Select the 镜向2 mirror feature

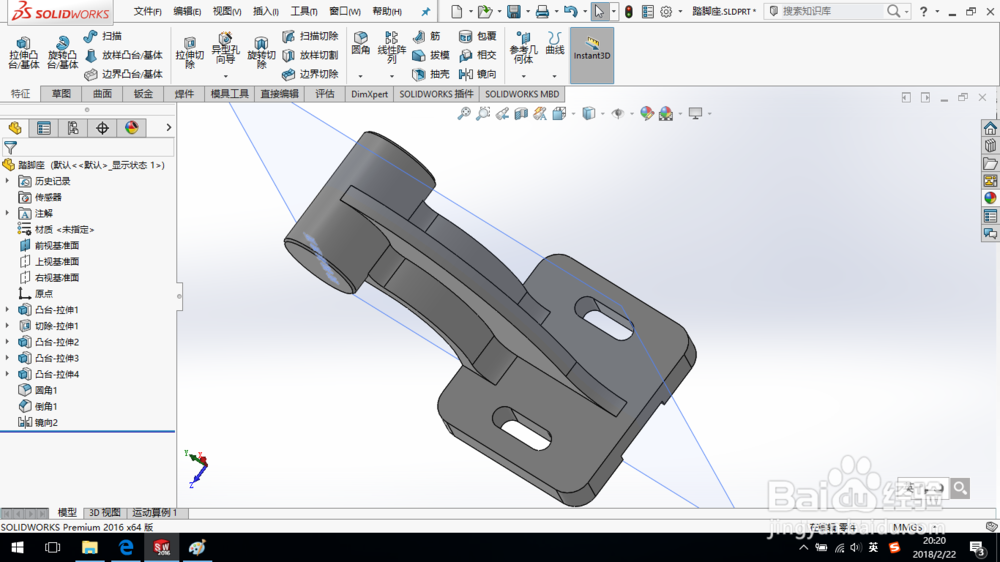(x=38, y=422)
